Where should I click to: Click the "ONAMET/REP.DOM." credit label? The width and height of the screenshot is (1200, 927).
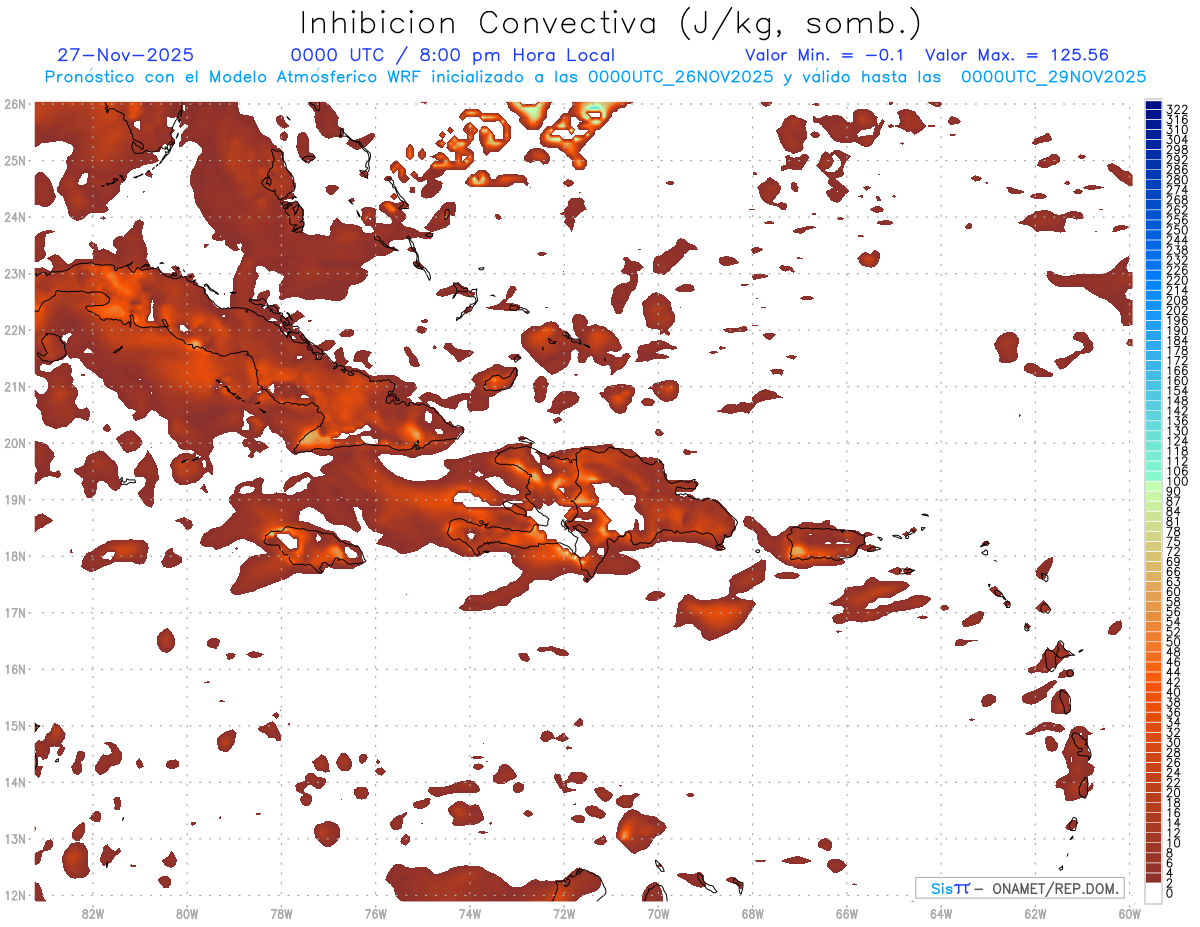1055,888
